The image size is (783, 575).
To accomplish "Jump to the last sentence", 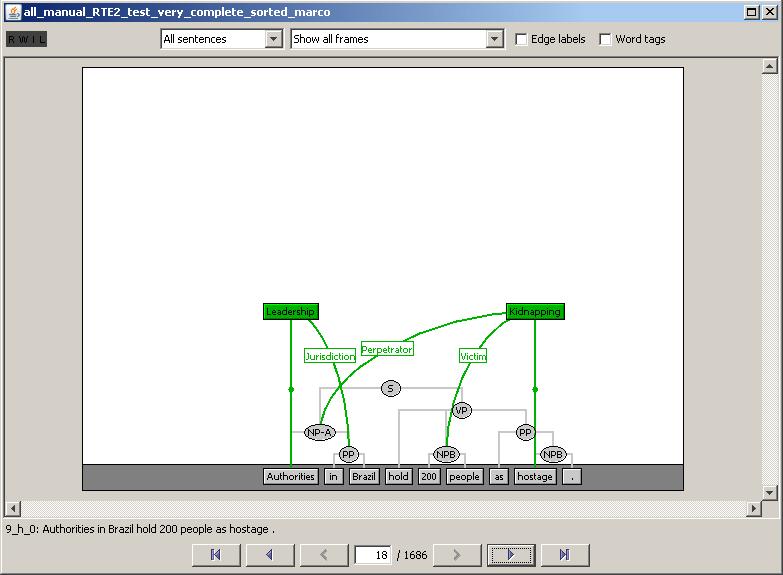I will (565, 555).
